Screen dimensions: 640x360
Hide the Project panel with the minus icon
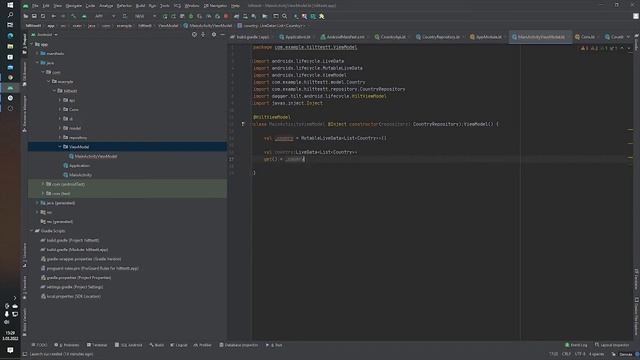[222, 35]
